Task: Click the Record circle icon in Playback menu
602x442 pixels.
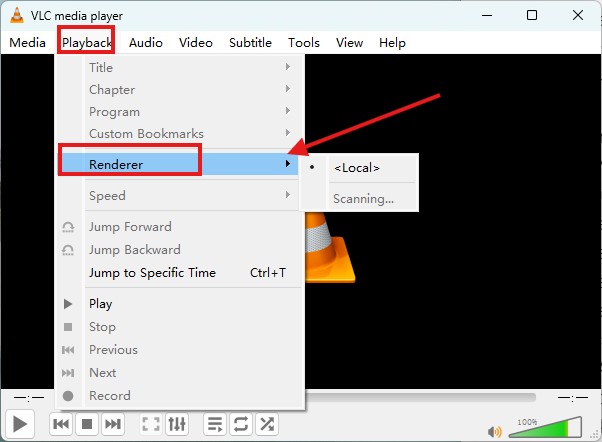Action: (x=68, y=396)
